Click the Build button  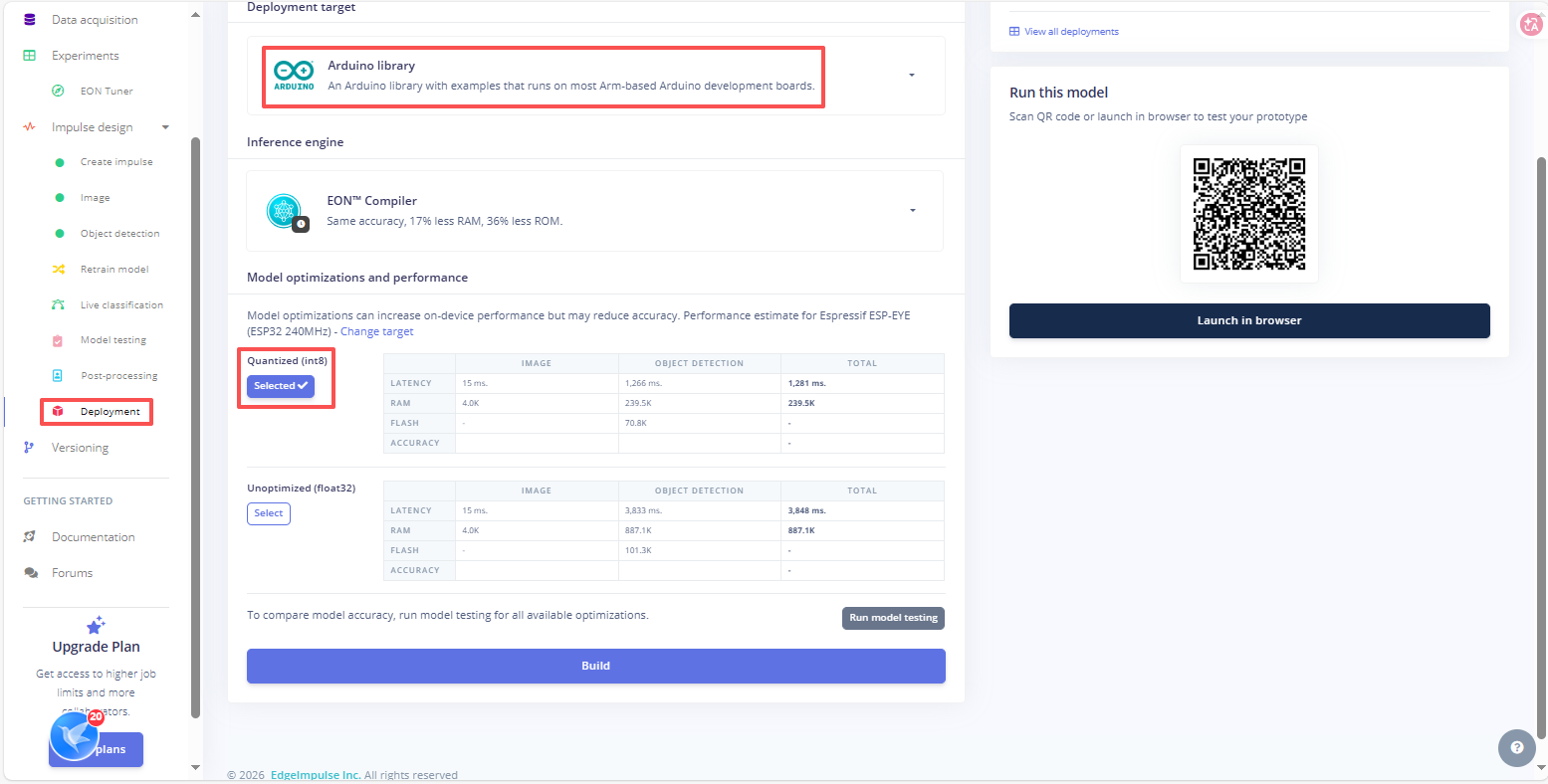click(596, 666)
